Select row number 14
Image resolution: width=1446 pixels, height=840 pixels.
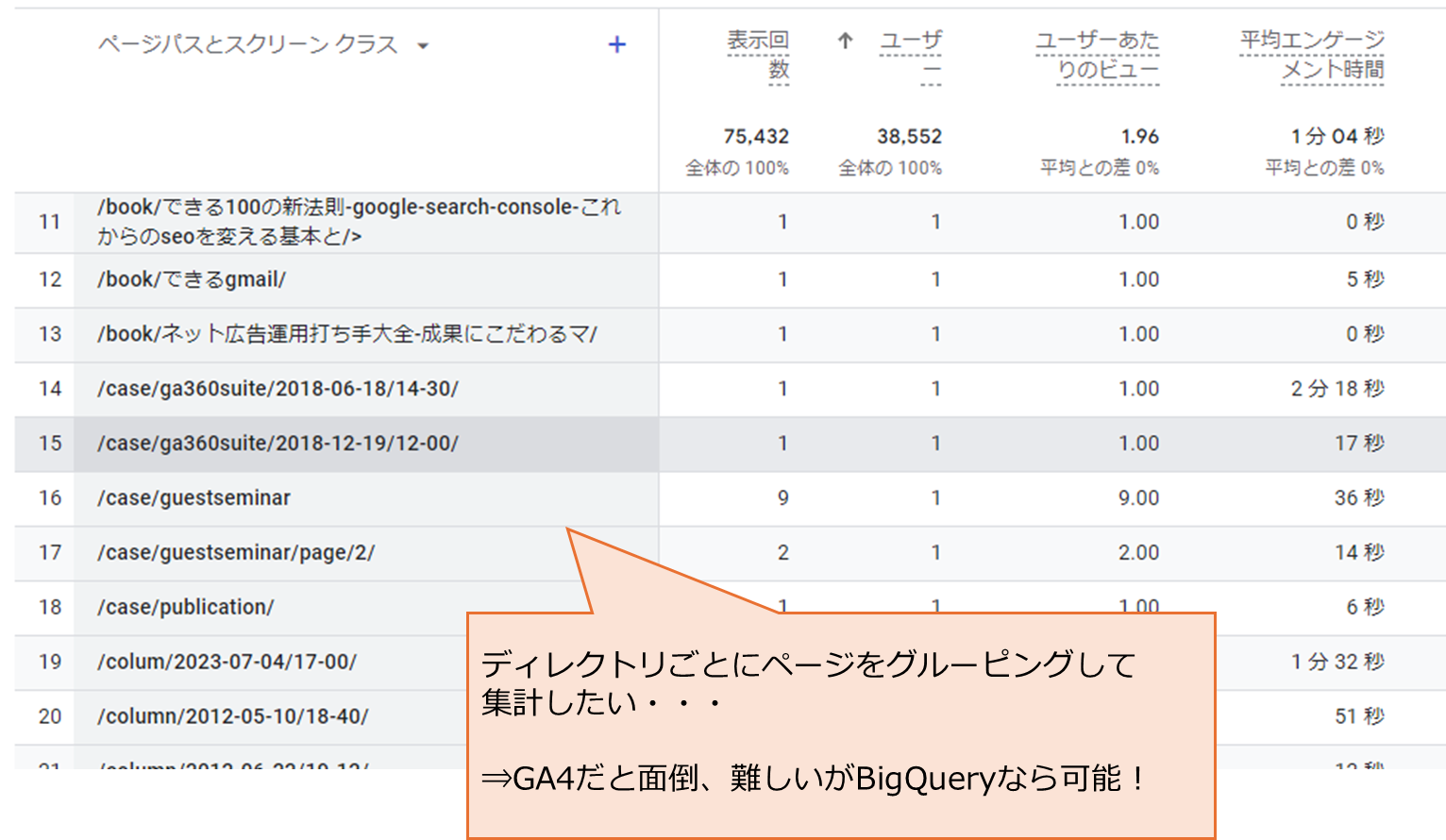click(50, 389)
